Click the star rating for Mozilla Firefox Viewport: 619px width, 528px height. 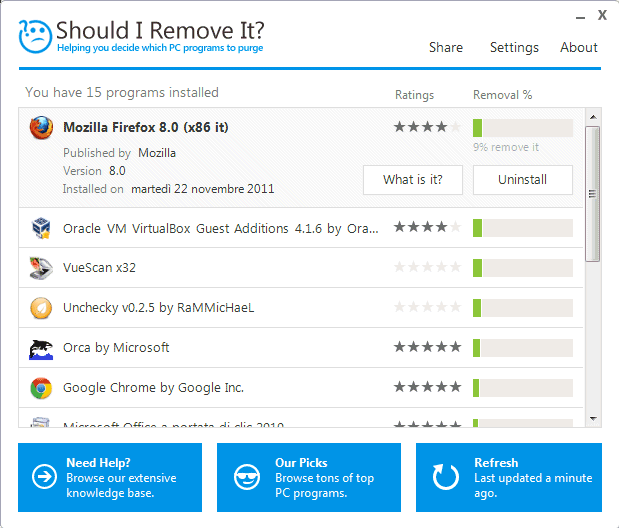point(428,127)
